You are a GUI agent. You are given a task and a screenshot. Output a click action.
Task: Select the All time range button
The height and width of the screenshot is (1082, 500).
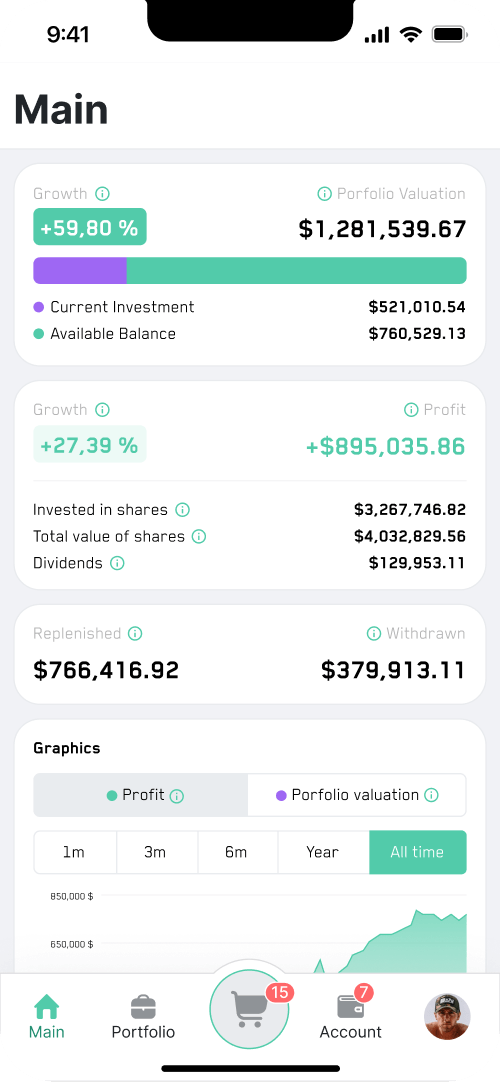(x=418, y=852)
